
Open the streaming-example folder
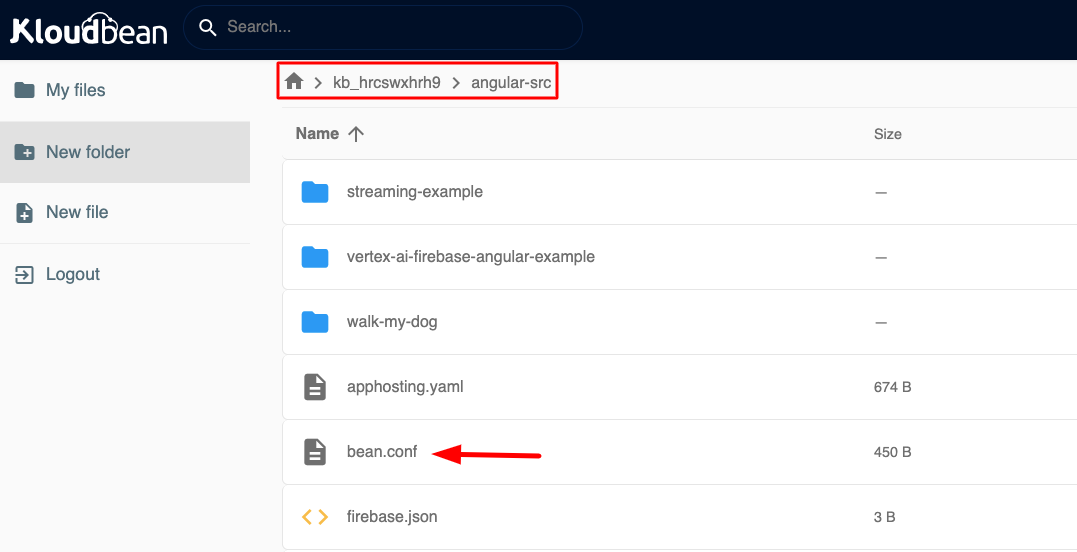click(415, 192)
